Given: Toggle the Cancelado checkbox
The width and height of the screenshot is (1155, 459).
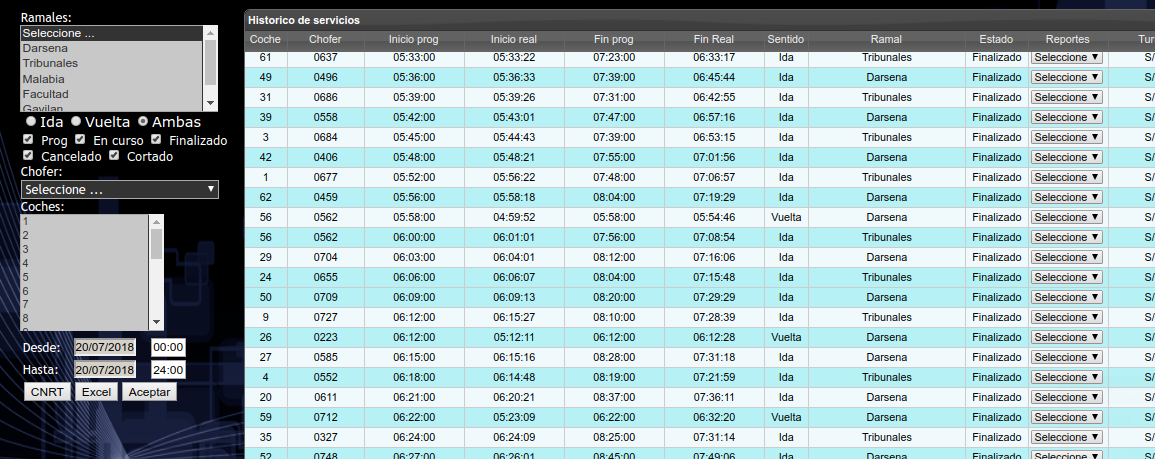Looking at the screenshot, I should coord(29,156).
